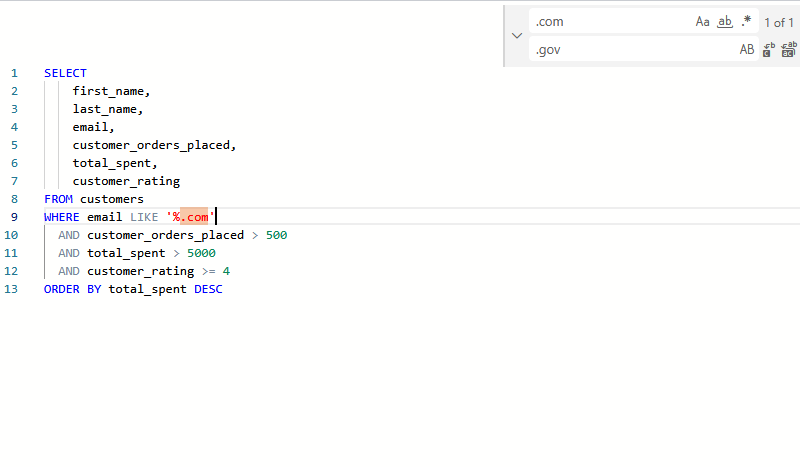Click the value 4 on line 12

tap(227, 271)
